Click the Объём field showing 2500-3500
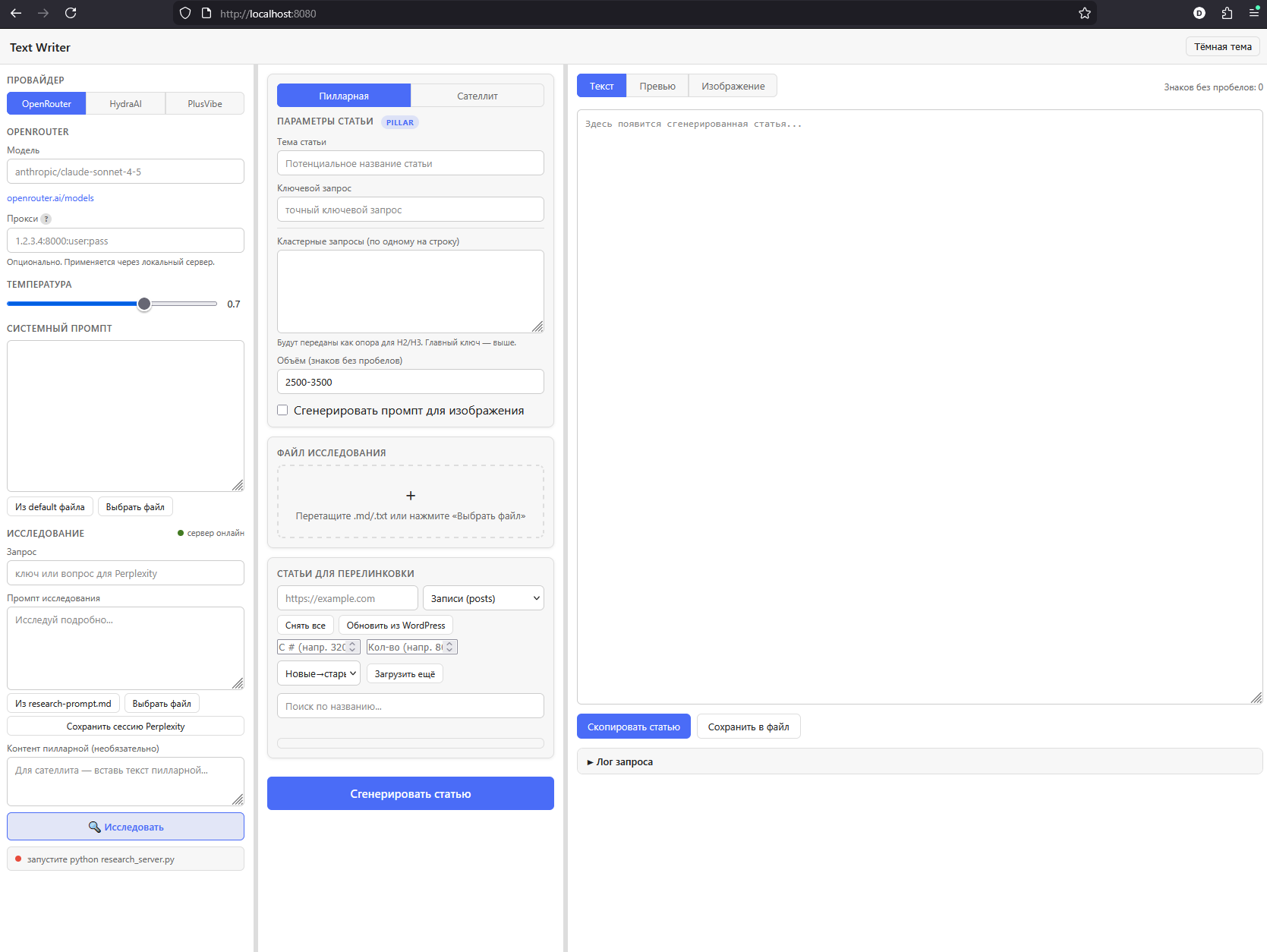The height and width of the screenshot is (952, 1267). point(411,382)
